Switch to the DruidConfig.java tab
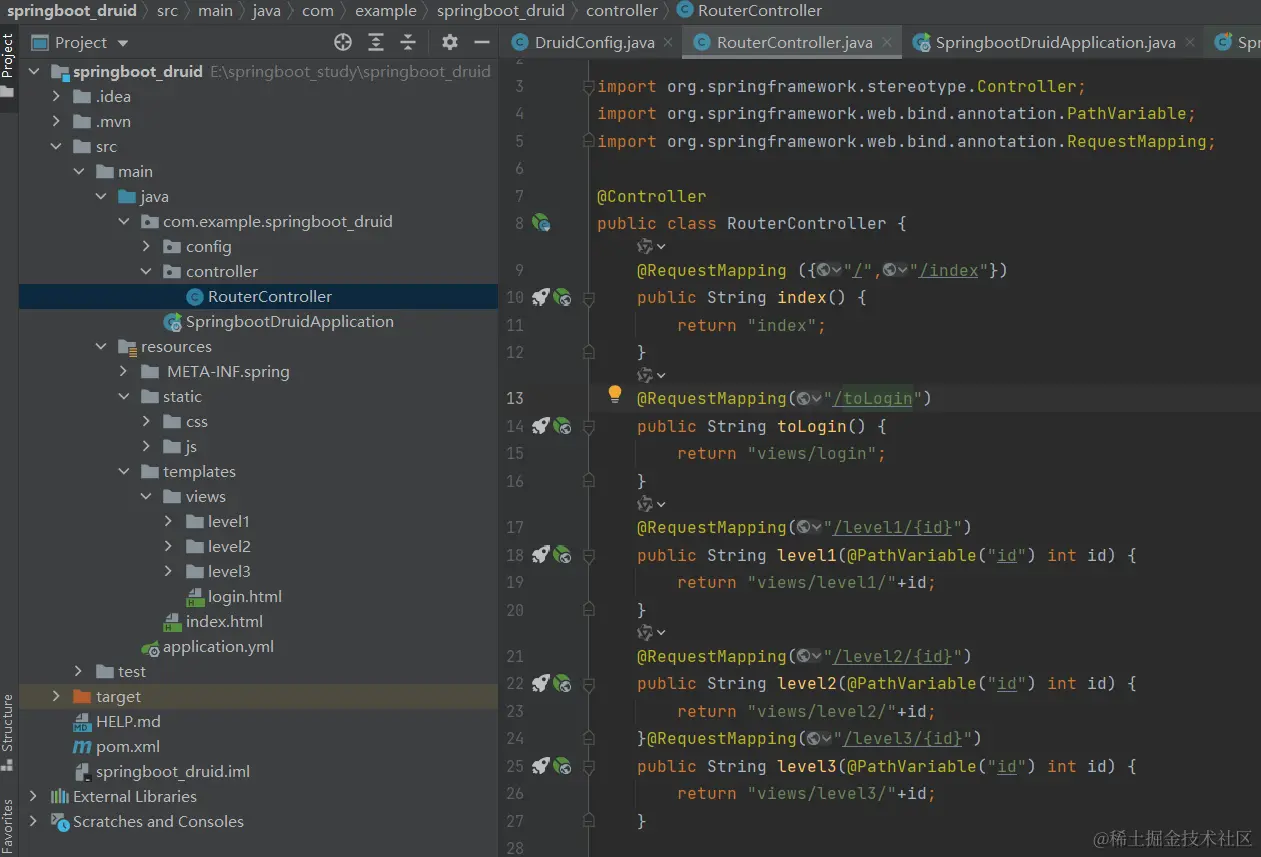 (x=594, y=43)
